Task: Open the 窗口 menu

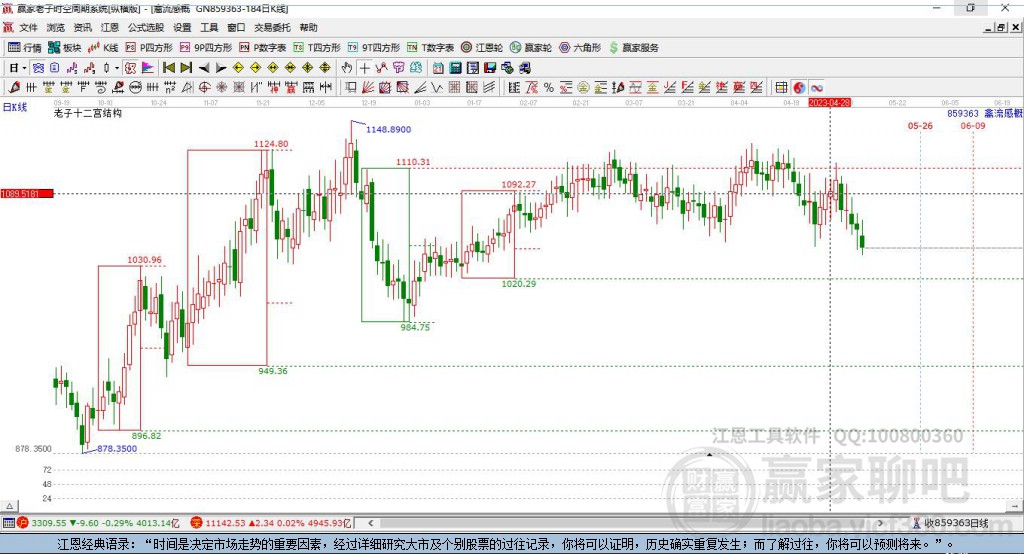Action: tap(236, 27)
